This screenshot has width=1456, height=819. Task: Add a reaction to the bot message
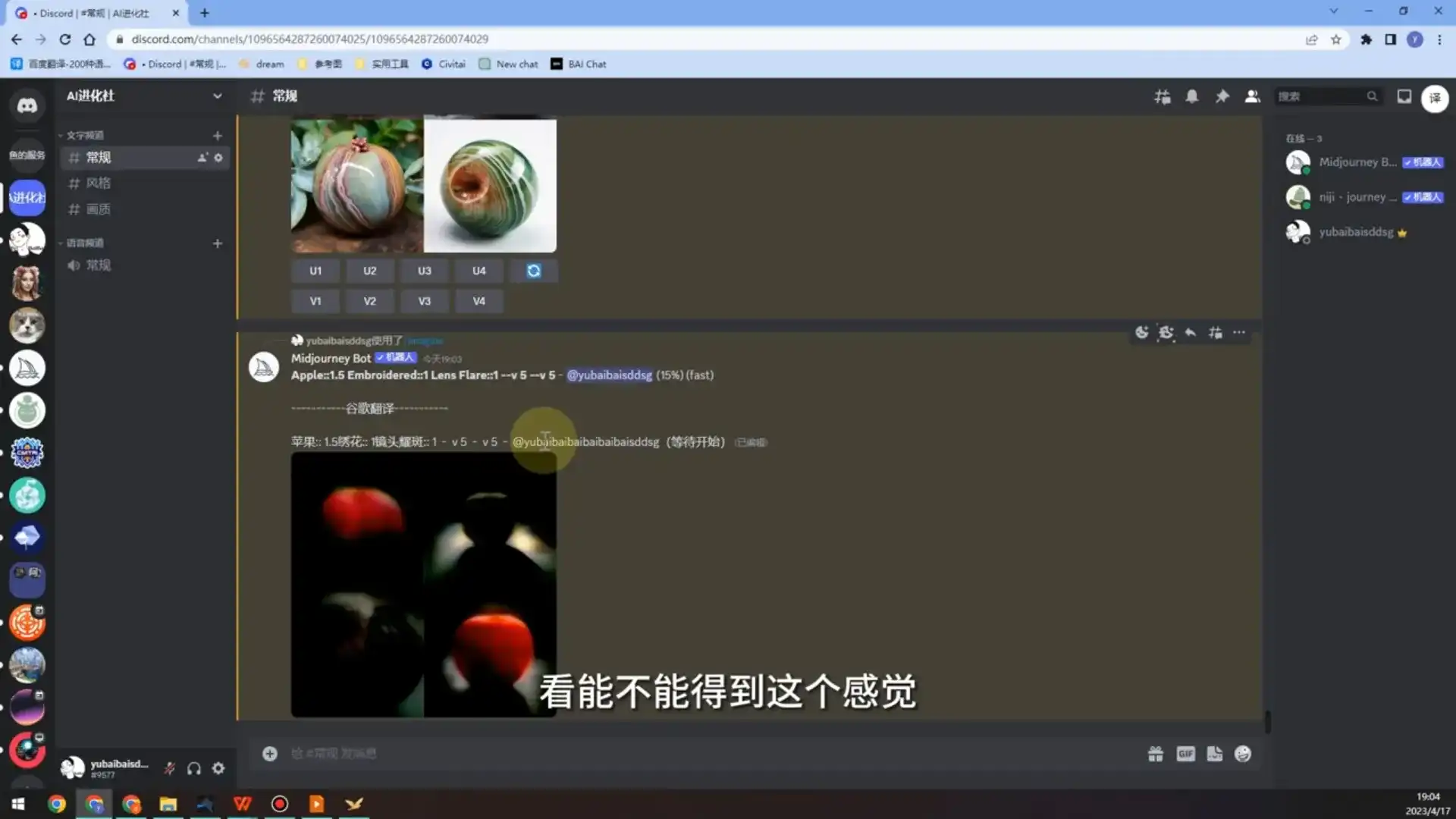point(1141,332)
